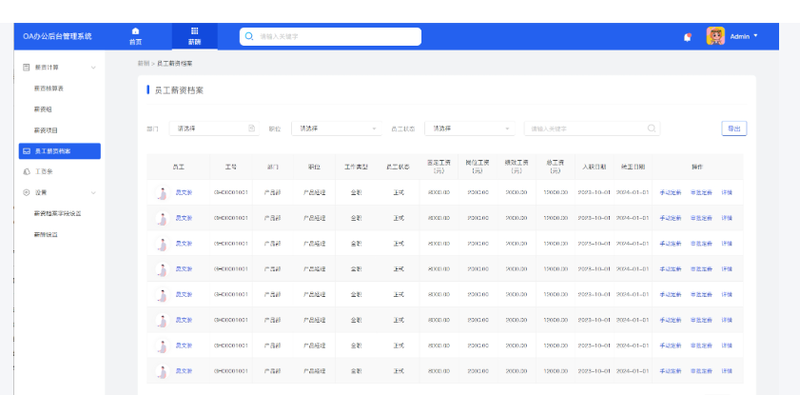This screenshot has height=395, width=800.
Task: Click the search icon in table keyword filter
Action: point(652,129)
